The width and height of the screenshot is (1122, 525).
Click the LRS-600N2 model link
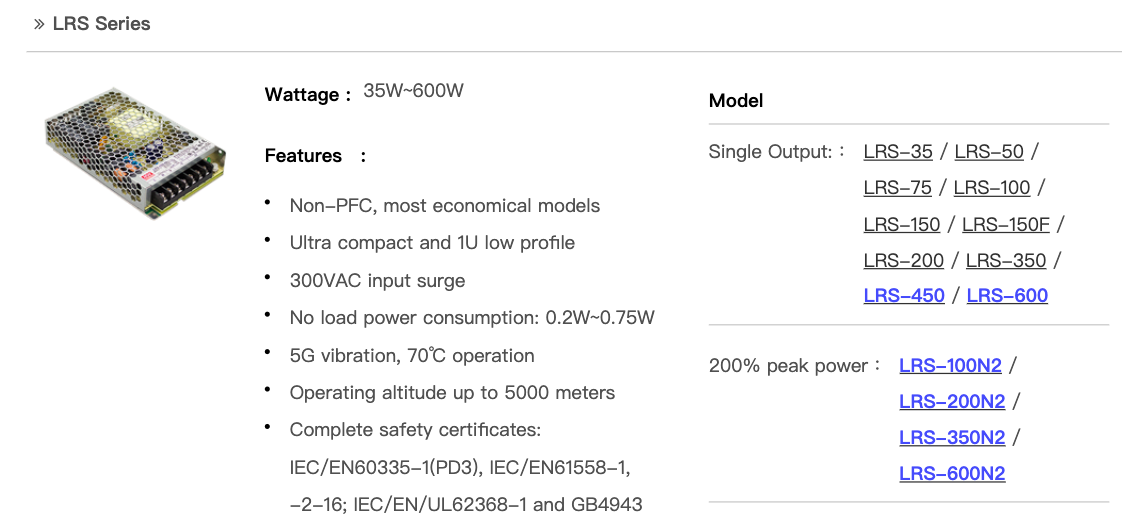(952, 474)
